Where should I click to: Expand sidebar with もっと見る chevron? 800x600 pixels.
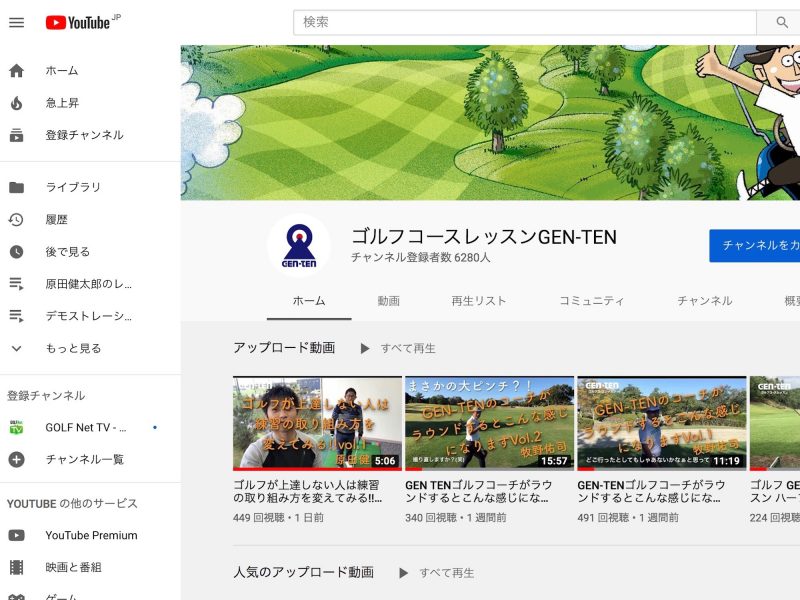[x=16, y=348]
